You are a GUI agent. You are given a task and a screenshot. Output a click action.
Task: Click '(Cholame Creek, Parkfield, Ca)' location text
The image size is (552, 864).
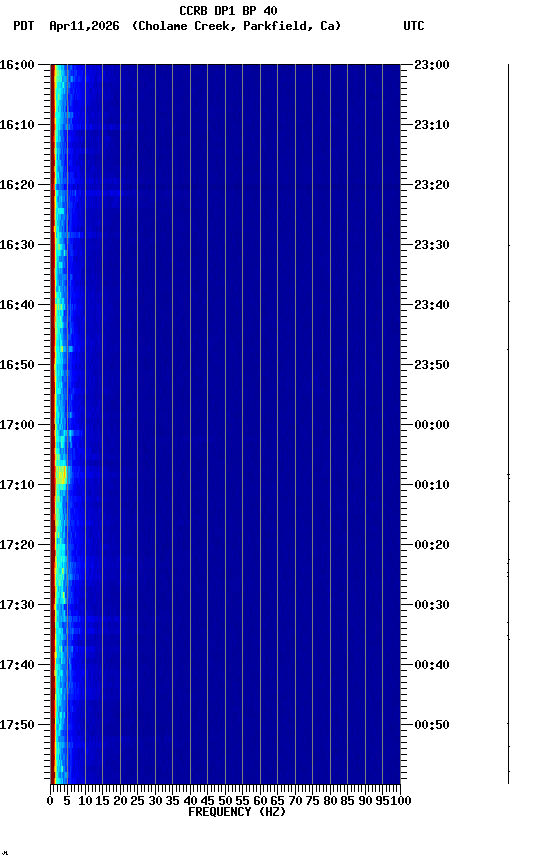tap(236, 26)
